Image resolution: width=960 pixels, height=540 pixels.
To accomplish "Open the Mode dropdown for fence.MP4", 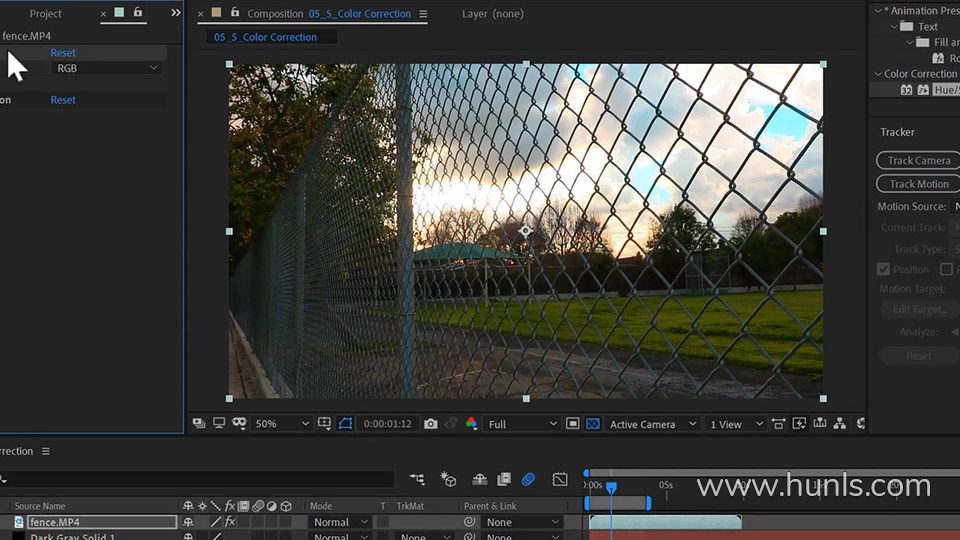I will (340, 522).
